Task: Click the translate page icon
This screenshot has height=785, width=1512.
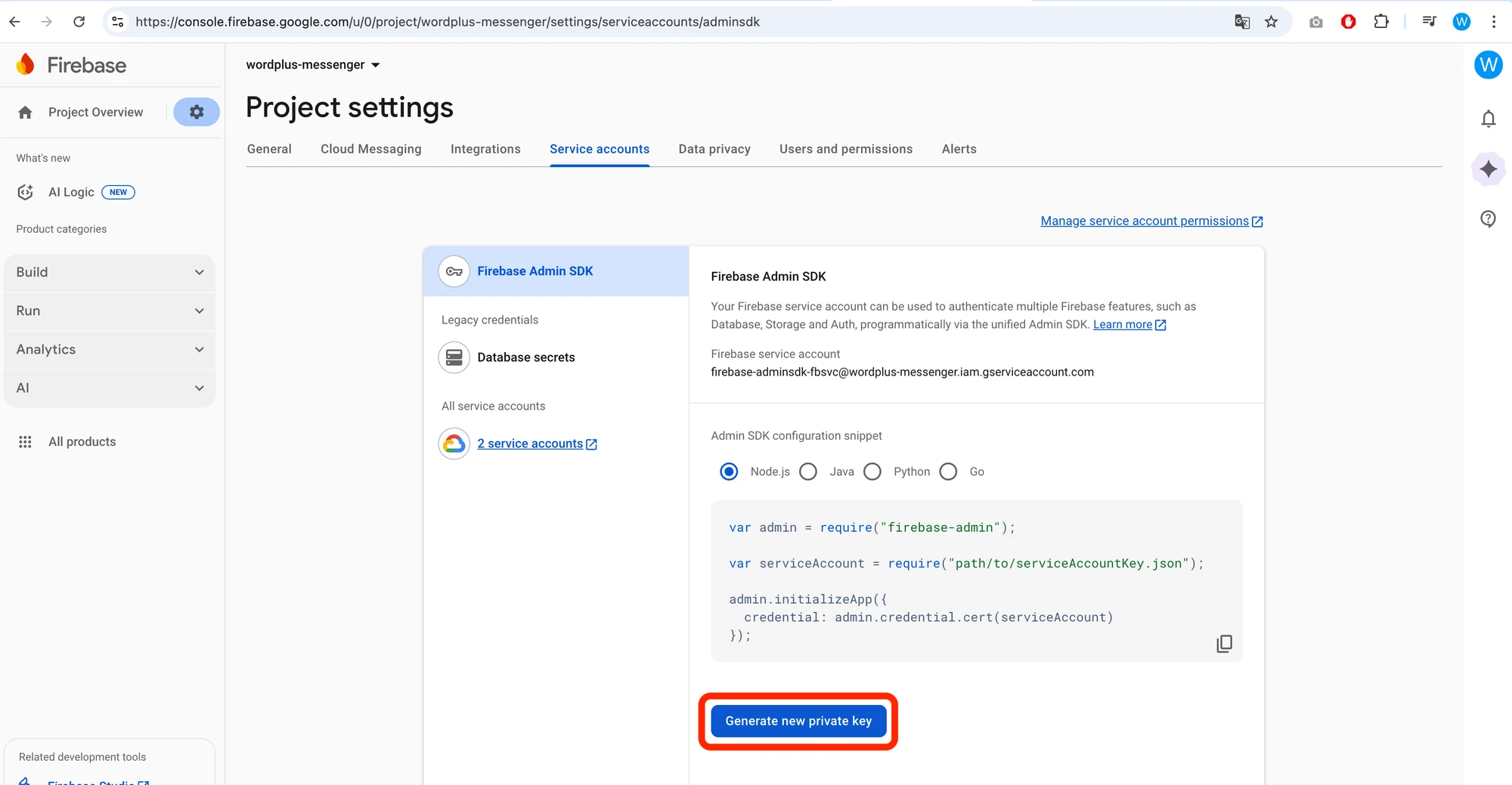Action: 1242,22
